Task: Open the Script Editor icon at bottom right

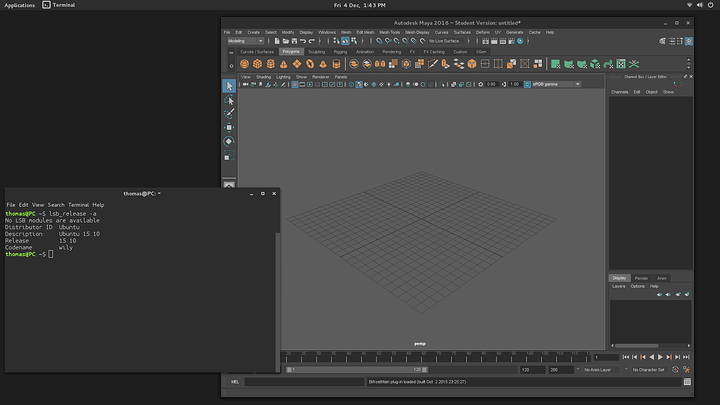Action: pos(687,381)
